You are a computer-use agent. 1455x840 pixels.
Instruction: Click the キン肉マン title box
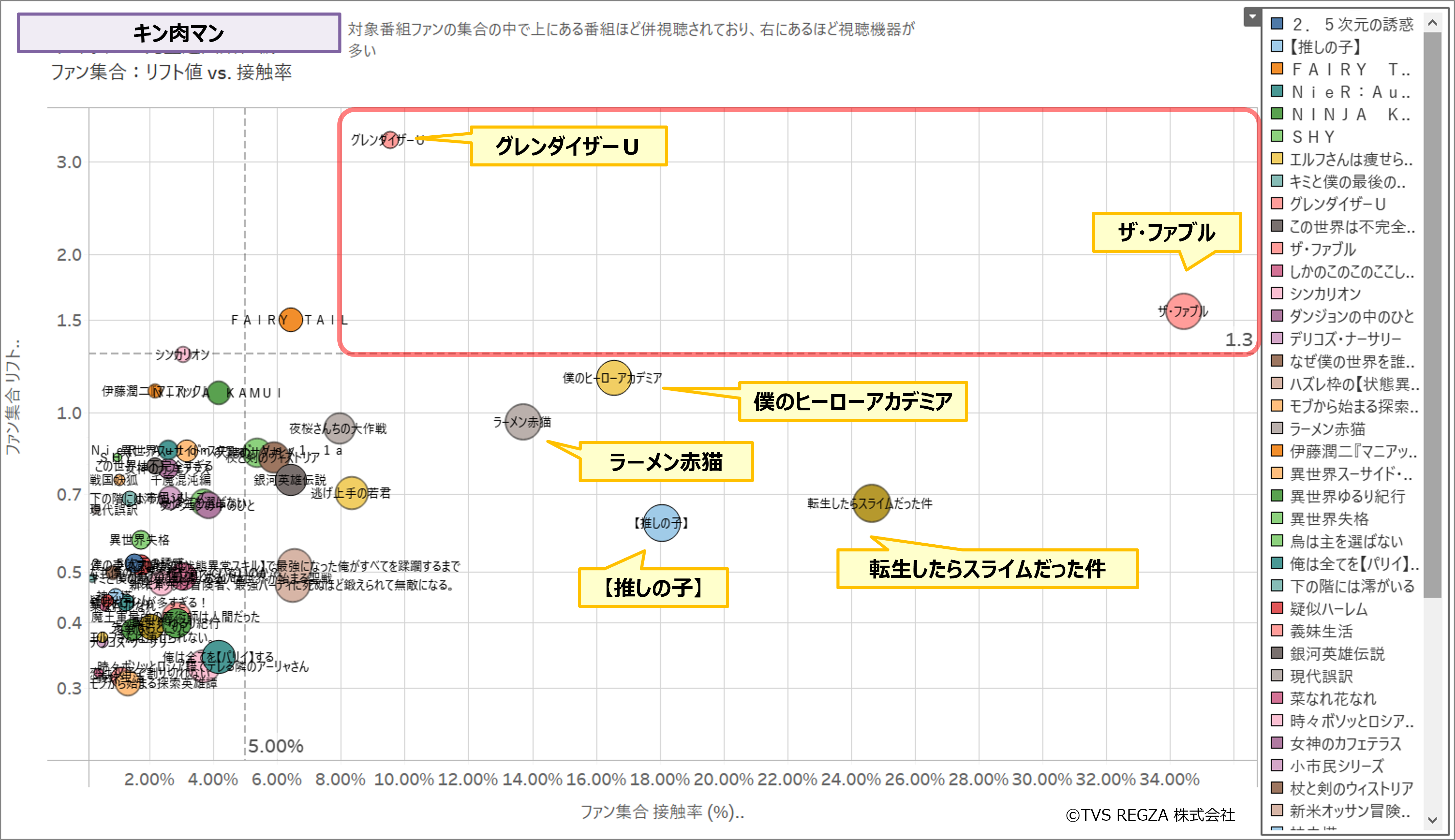179,33
